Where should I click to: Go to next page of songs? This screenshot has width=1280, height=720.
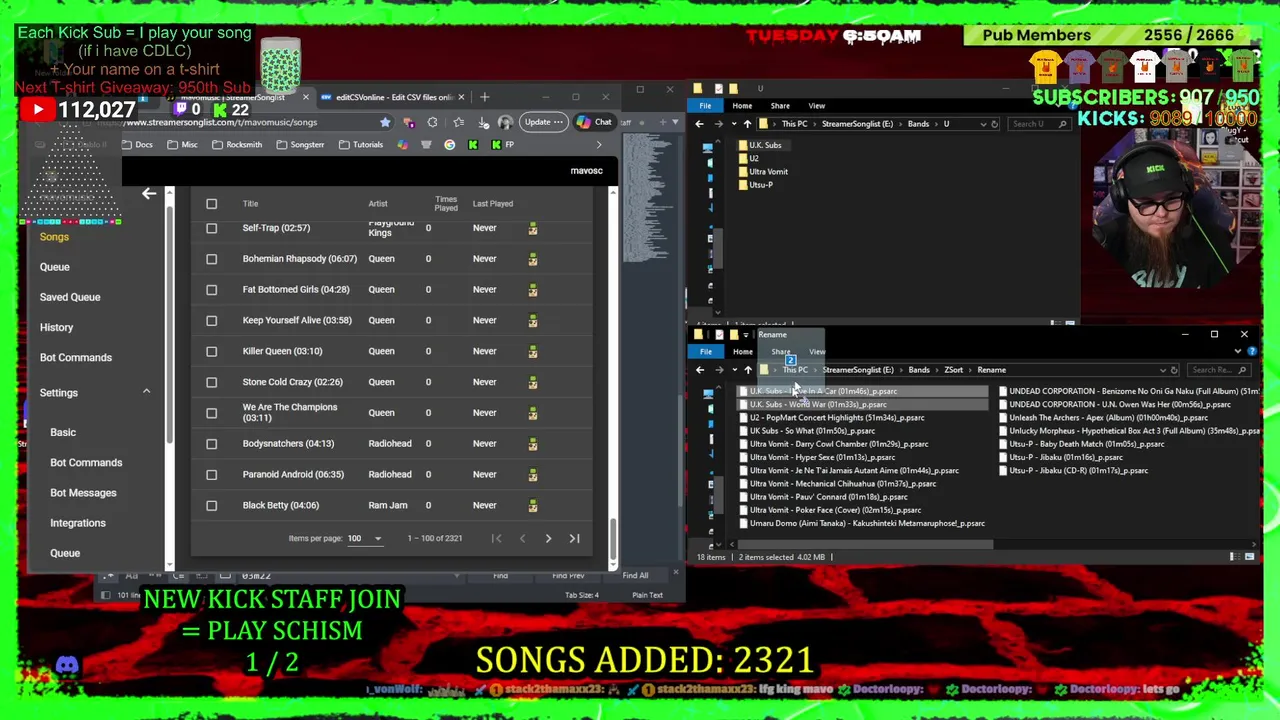click(548, 538)
